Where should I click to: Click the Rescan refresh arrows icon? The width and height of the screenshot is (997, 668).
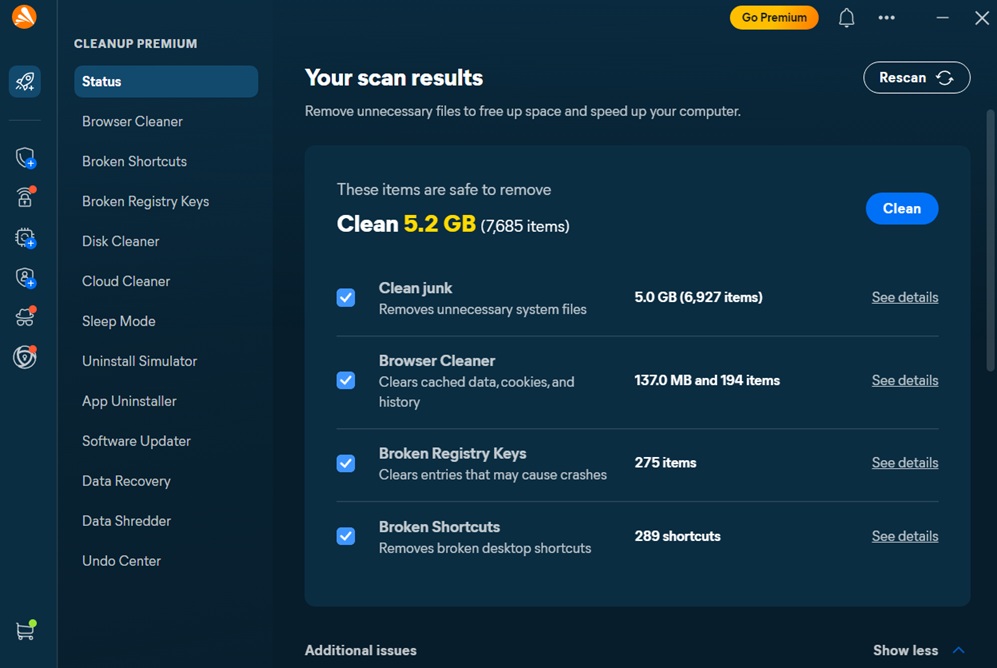945,78
